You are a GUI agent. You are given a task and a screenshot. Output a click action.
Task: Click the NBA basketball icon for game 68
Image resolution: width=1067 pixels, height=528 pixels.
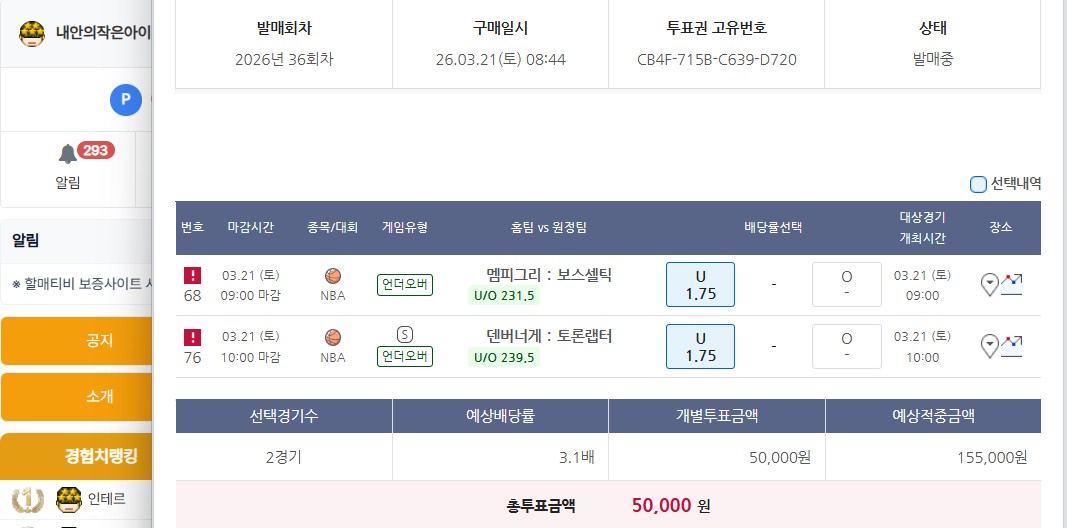coord(333,276)
